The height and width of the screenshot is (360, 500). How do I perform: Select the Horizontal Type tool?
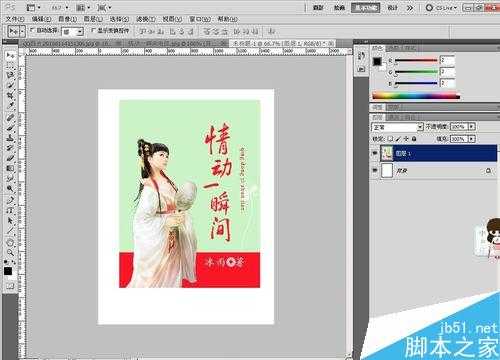click(10, 210)
